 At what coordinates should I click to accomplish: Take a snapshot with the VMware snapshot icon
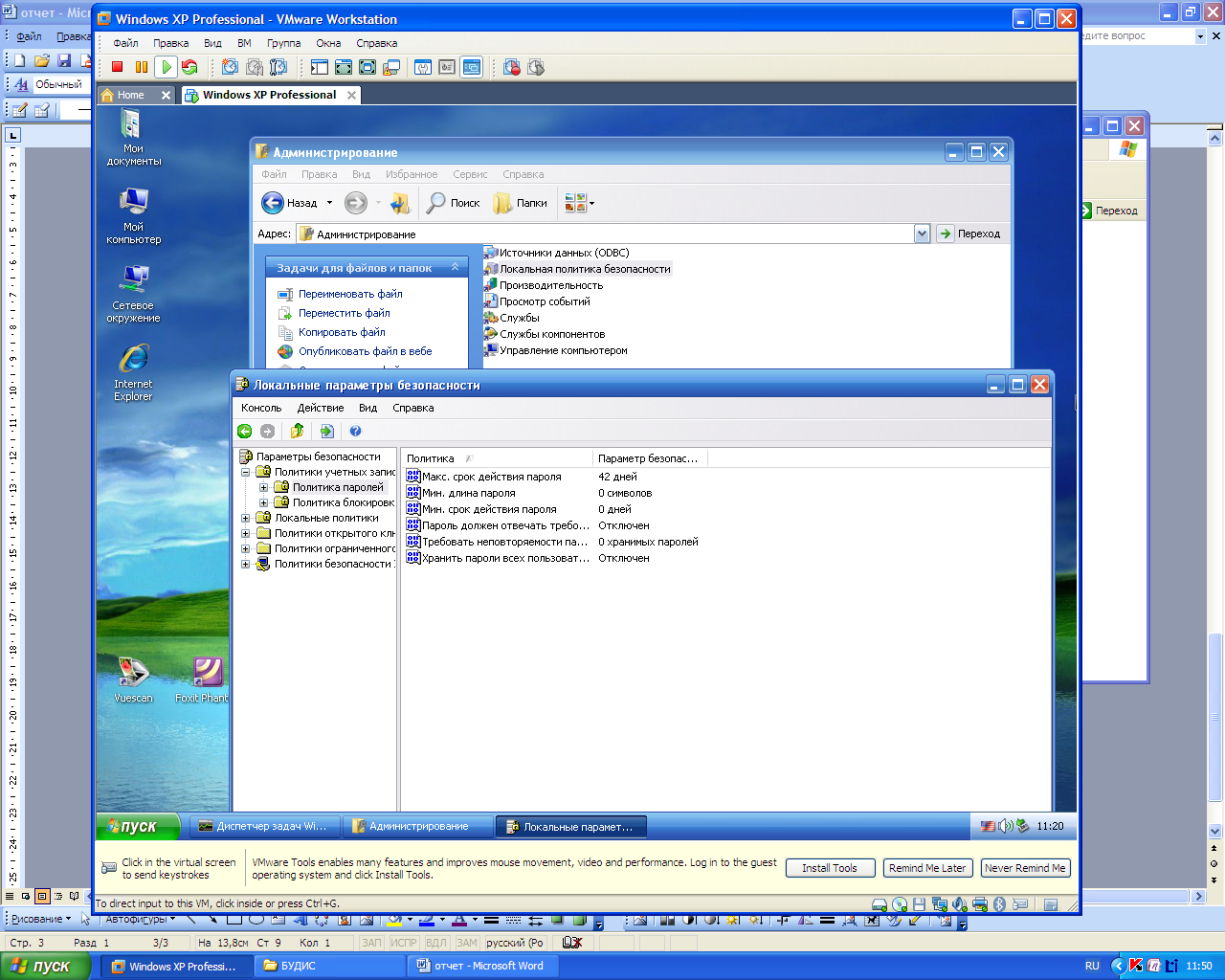230,67
